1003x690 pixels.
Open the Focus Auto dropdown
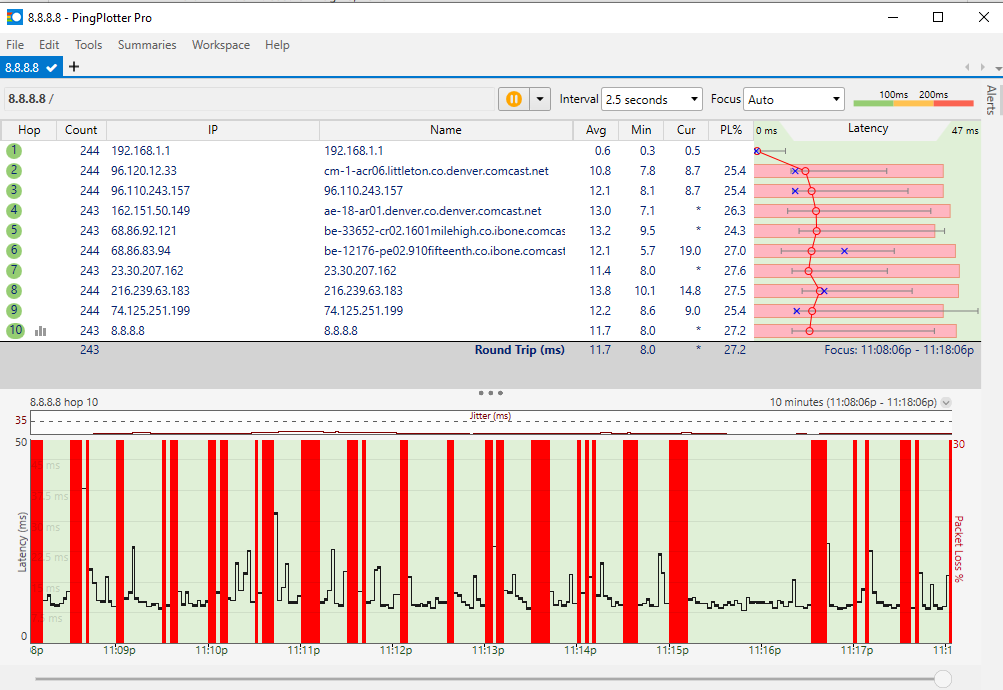[793, 99]
